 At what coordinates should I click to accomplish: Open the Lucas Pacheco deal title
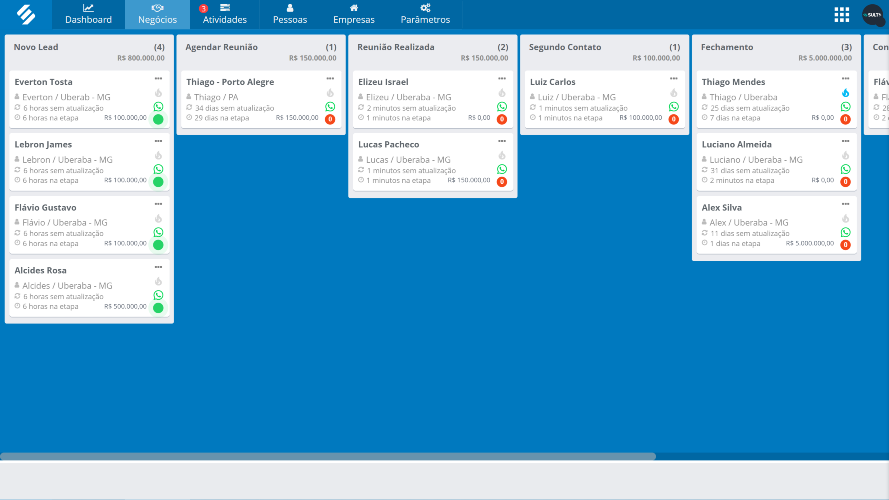coord(388,145)
